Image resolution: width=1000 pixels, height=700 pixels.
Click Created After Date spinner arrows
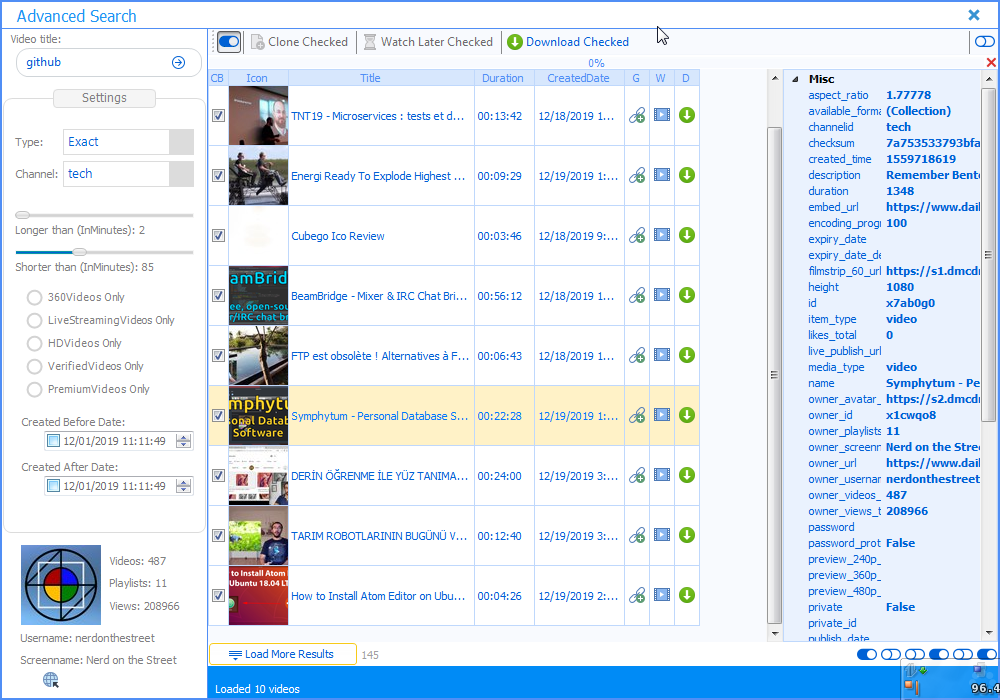(x=184, y=486)
